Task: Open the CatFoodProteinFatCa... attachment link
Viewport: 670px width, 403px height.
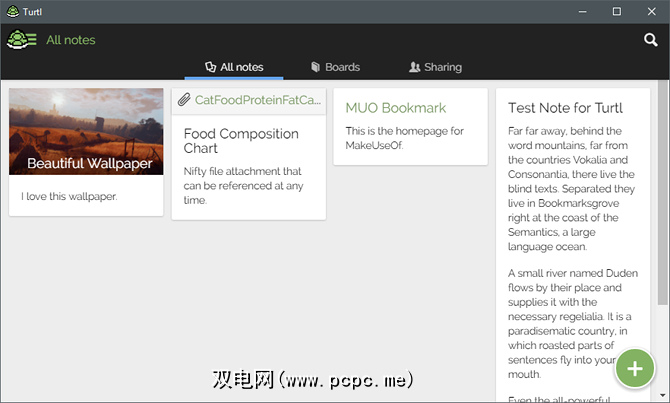Action: click(x=257, y=100)
